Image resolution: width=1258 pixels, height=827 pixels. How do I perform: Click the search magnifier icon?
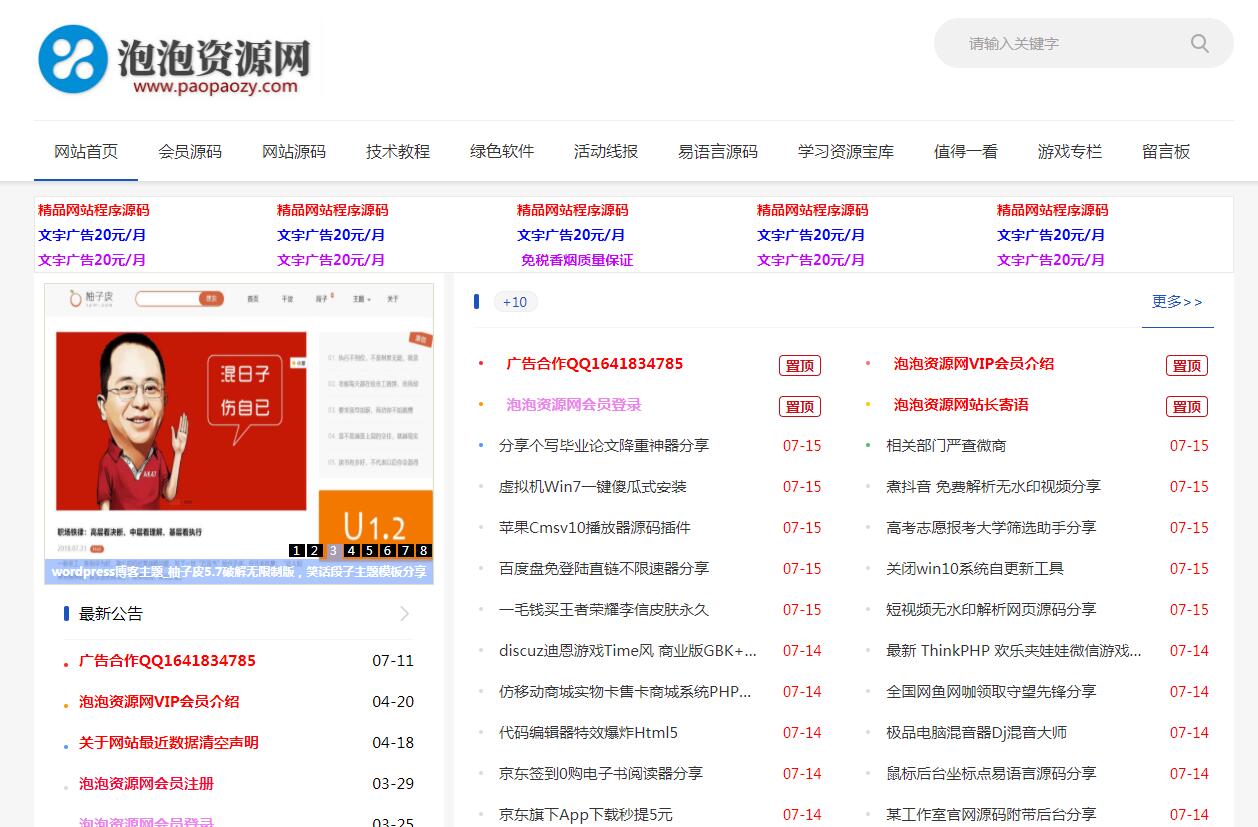(x=1200, y=43)
